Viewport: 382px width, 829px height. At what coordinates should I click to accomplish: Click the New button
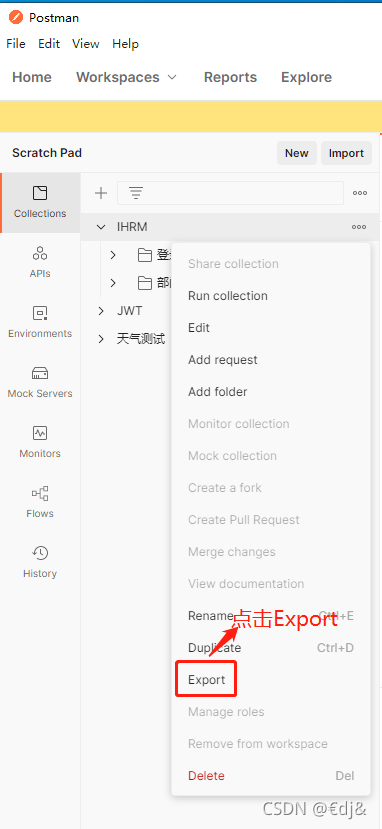tap(296, 153)
